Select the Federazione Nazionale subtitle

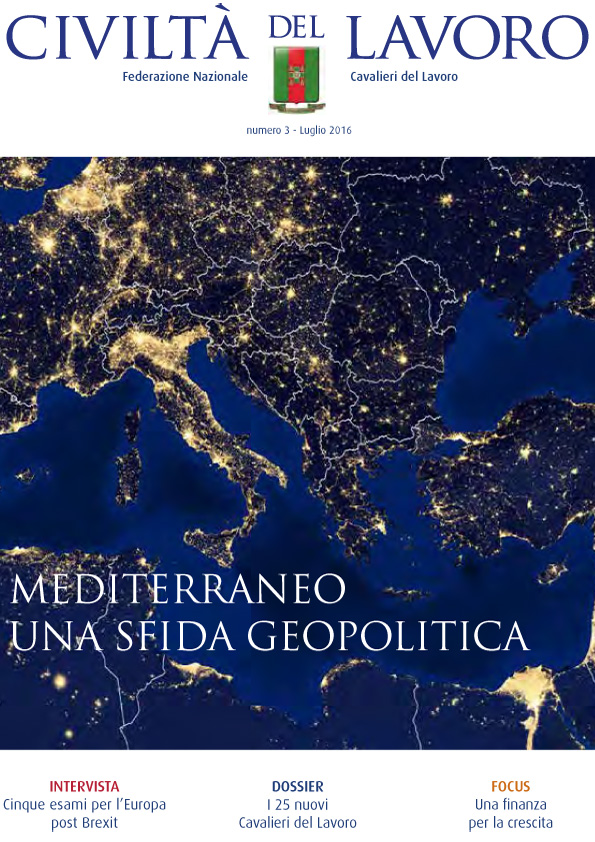coord(185,76)
